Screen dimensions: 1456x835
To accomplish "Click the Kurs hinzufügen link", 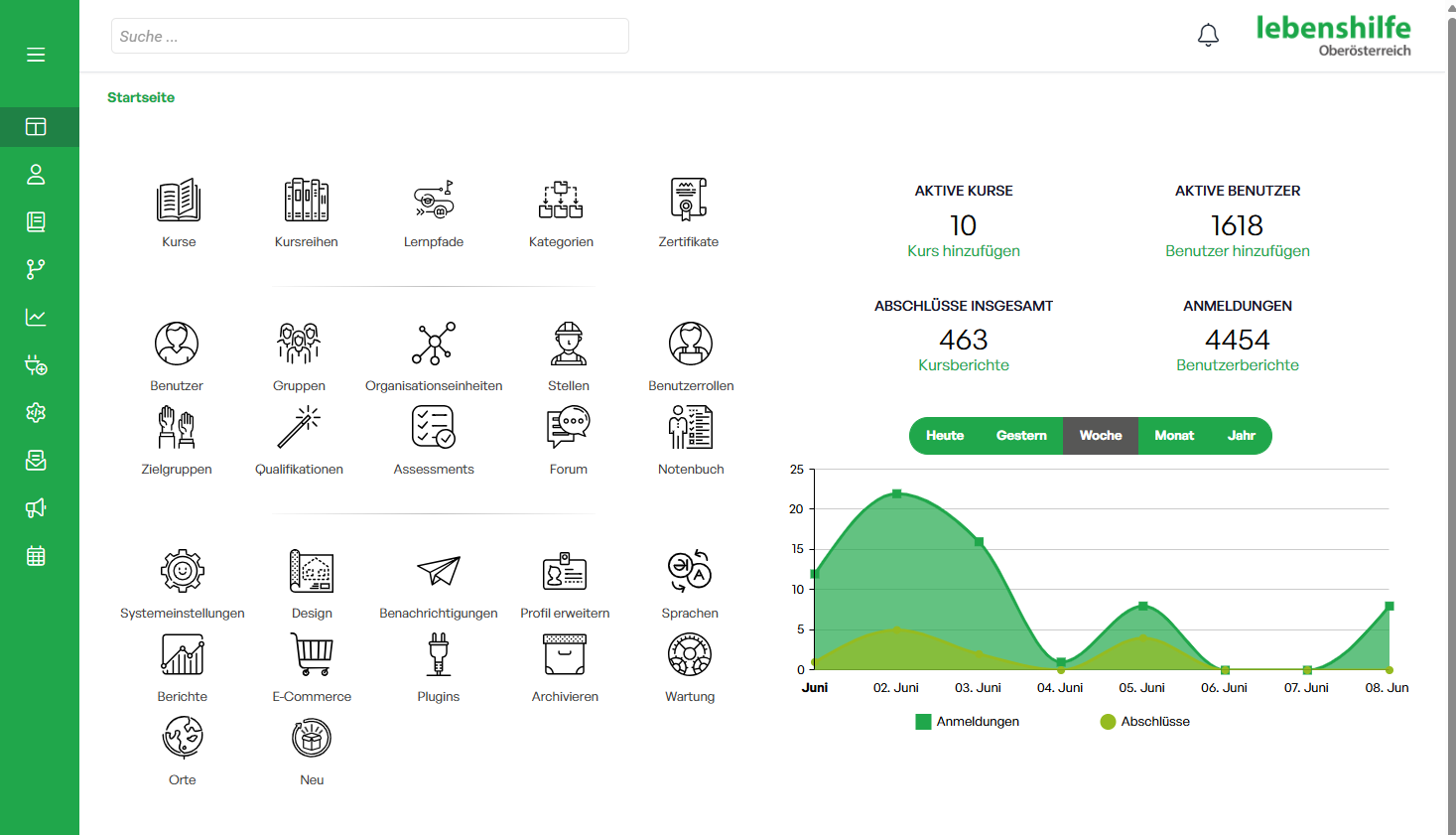I will pos(964,251).
